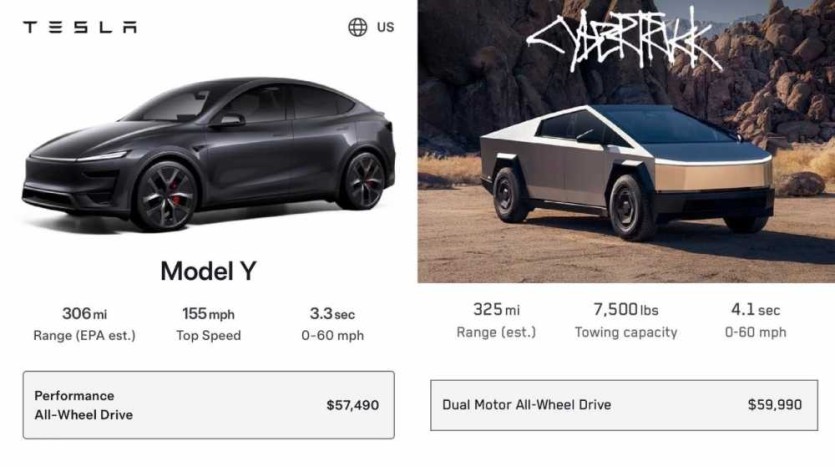Click the globe language icon
The width and height of the screenshot is (835, 467).
357,27
